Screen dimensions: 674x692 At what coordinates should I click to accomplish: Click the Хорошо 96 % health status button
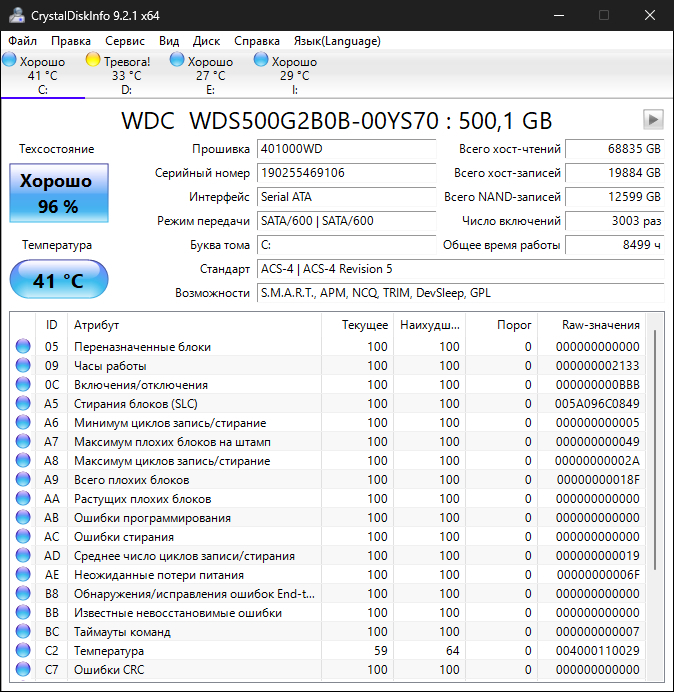tap(58, 194)
